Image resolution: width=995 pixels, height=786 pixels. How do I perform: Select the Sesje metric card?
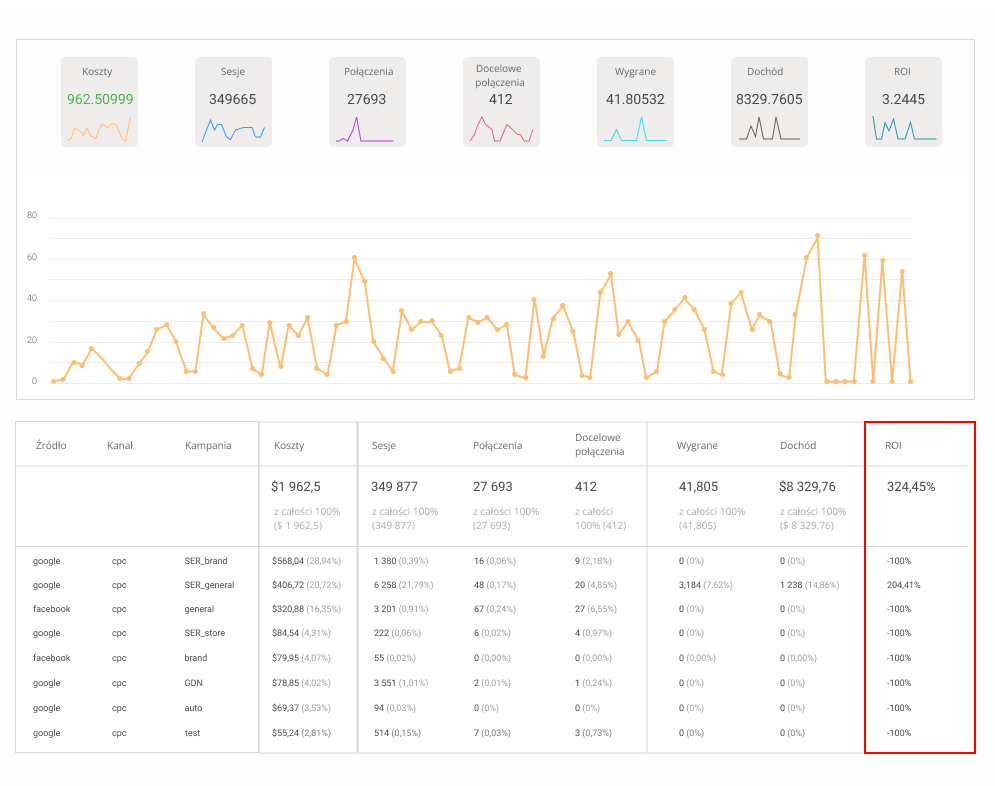(x=233, y=102)
